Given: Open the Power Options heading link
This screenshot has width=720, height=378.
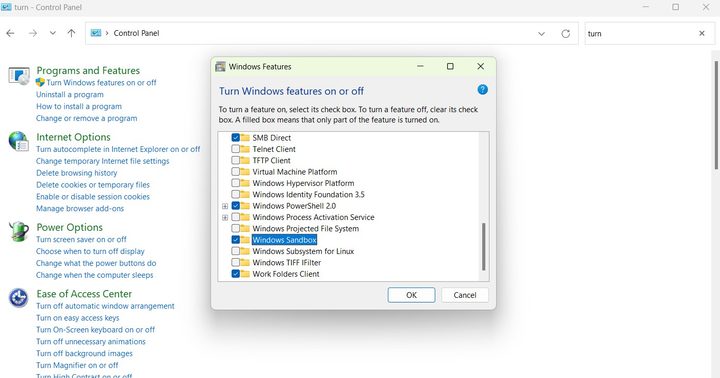Looking at the screenshot, I should click(69, 227).
